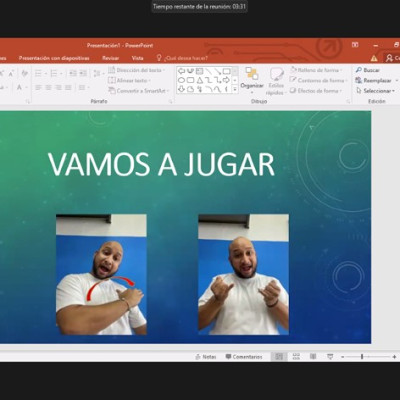Toggle the Comentarios comments pane

[x=244, y=357]
